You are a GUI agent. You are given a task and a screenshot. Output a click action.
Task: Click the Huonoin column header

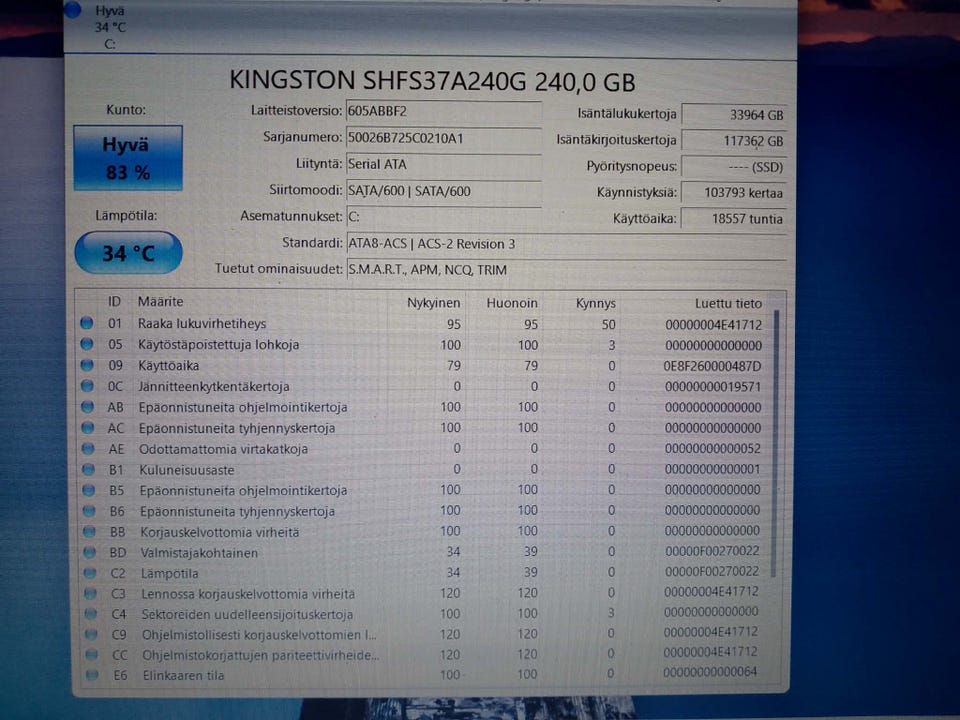coord(512,303)
